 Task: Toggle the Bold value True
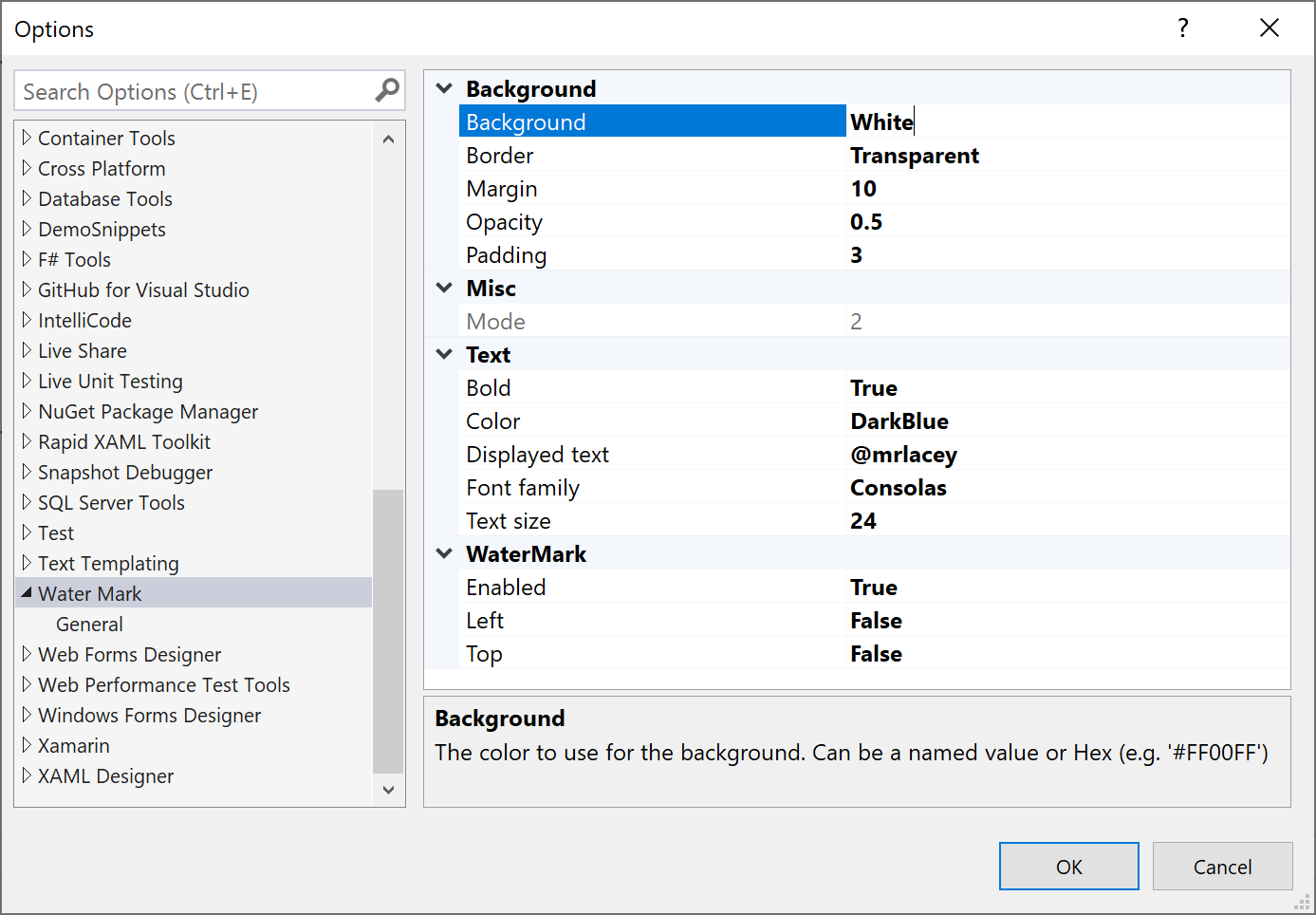(1067, 387)
